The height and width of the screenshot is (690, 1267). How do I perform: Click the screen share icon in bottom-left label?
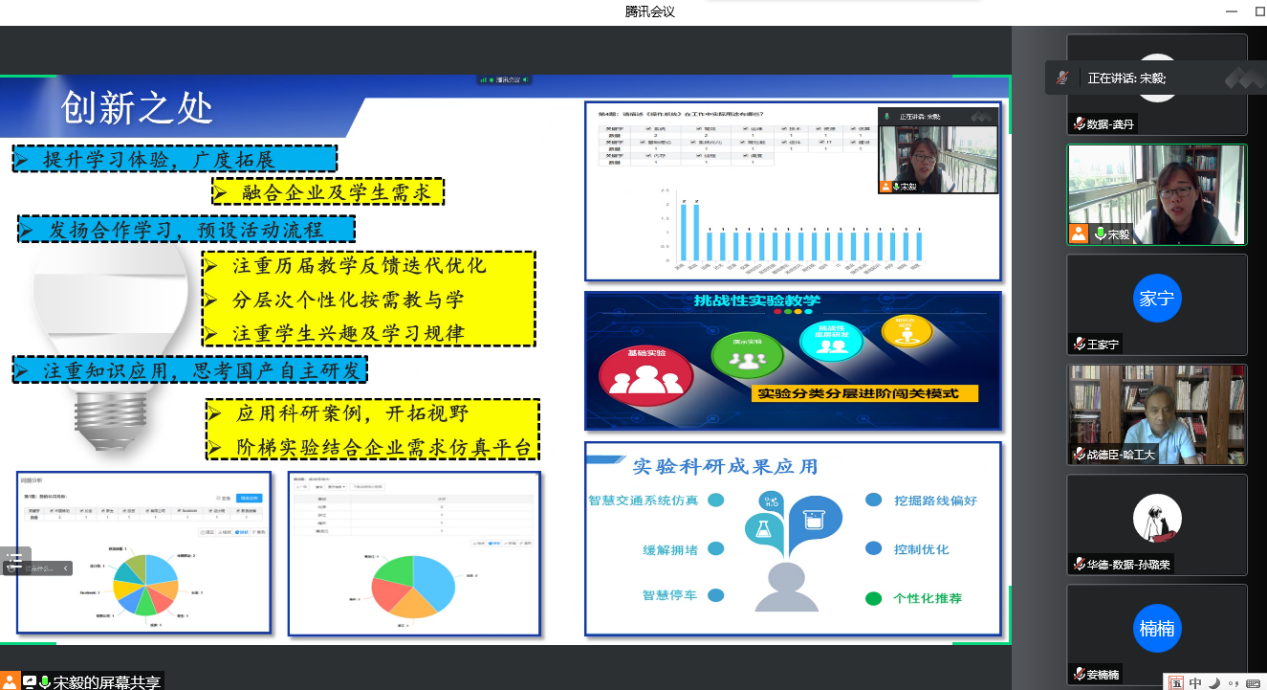pyautogui.click(x=29, y=682)
